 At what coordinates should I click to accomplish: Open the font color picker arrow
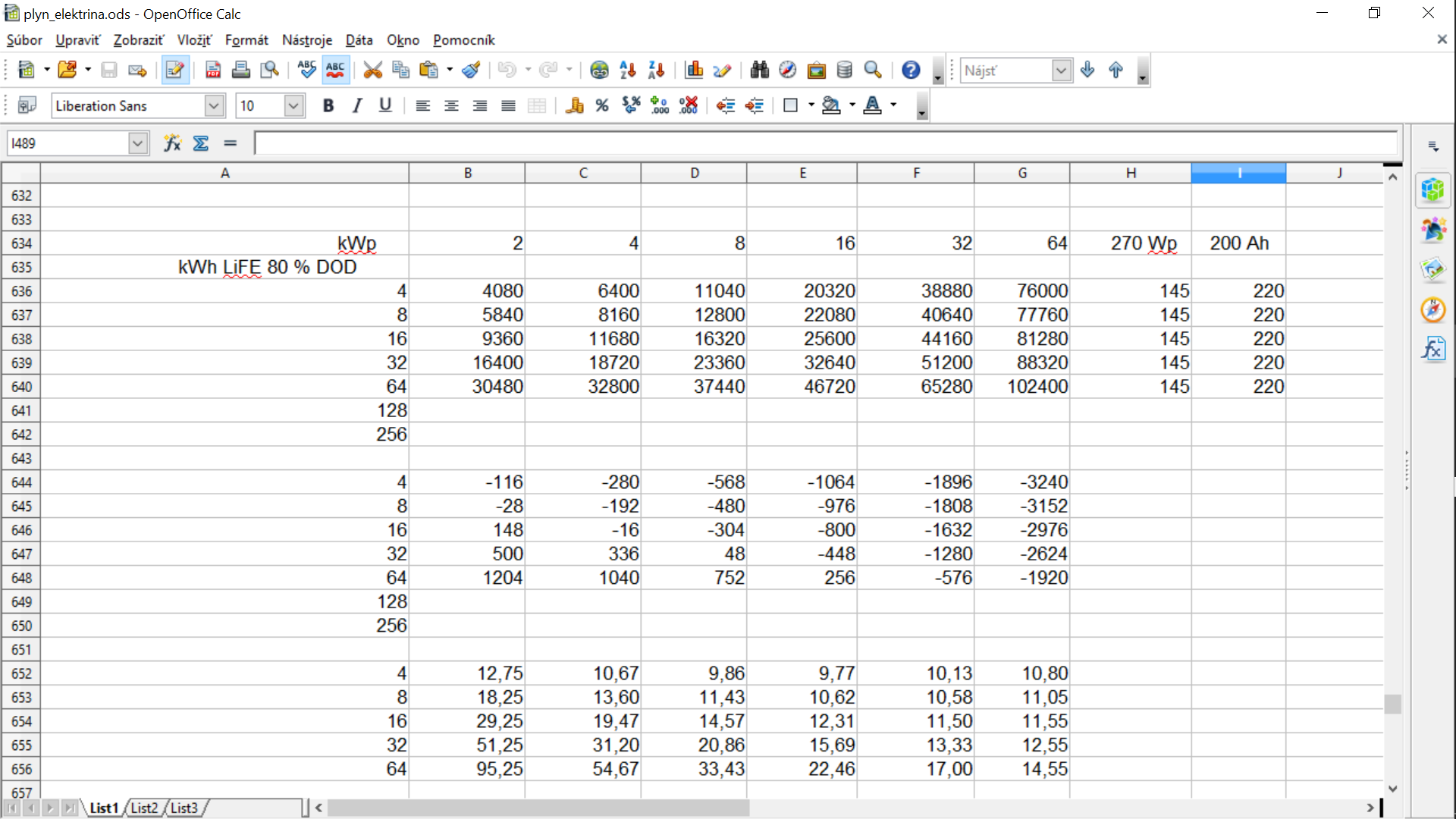(894, 106)
